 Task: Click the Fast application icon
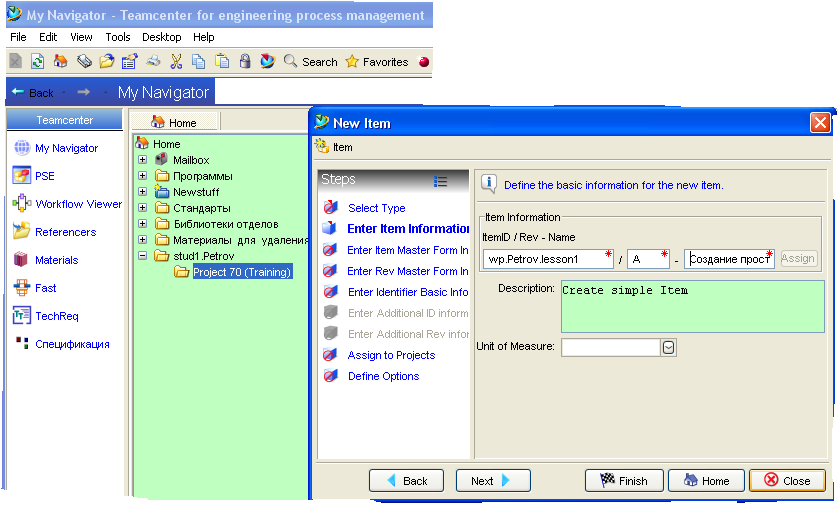22,287
